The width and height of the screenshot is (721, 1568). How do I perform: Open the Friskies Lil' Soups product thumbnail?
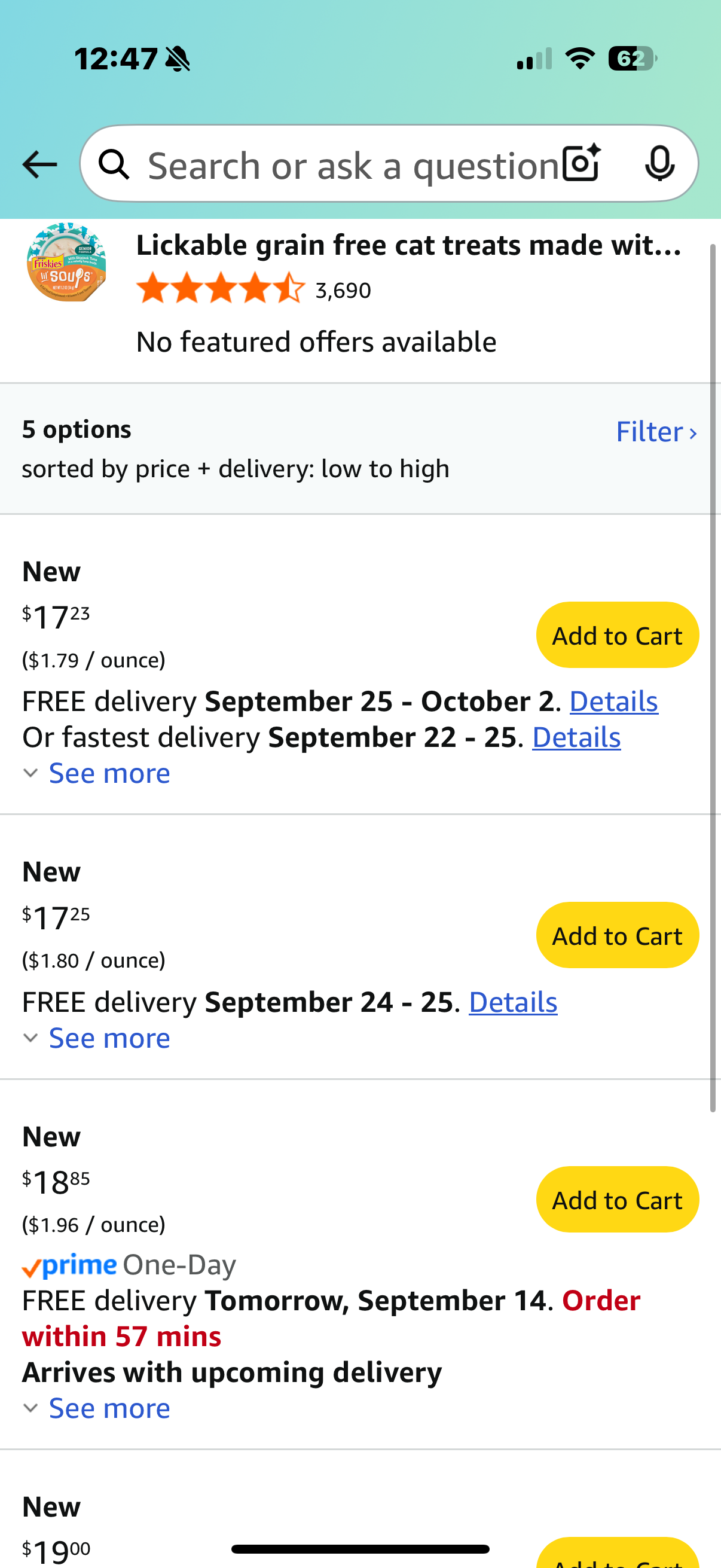tap(66, 263)
